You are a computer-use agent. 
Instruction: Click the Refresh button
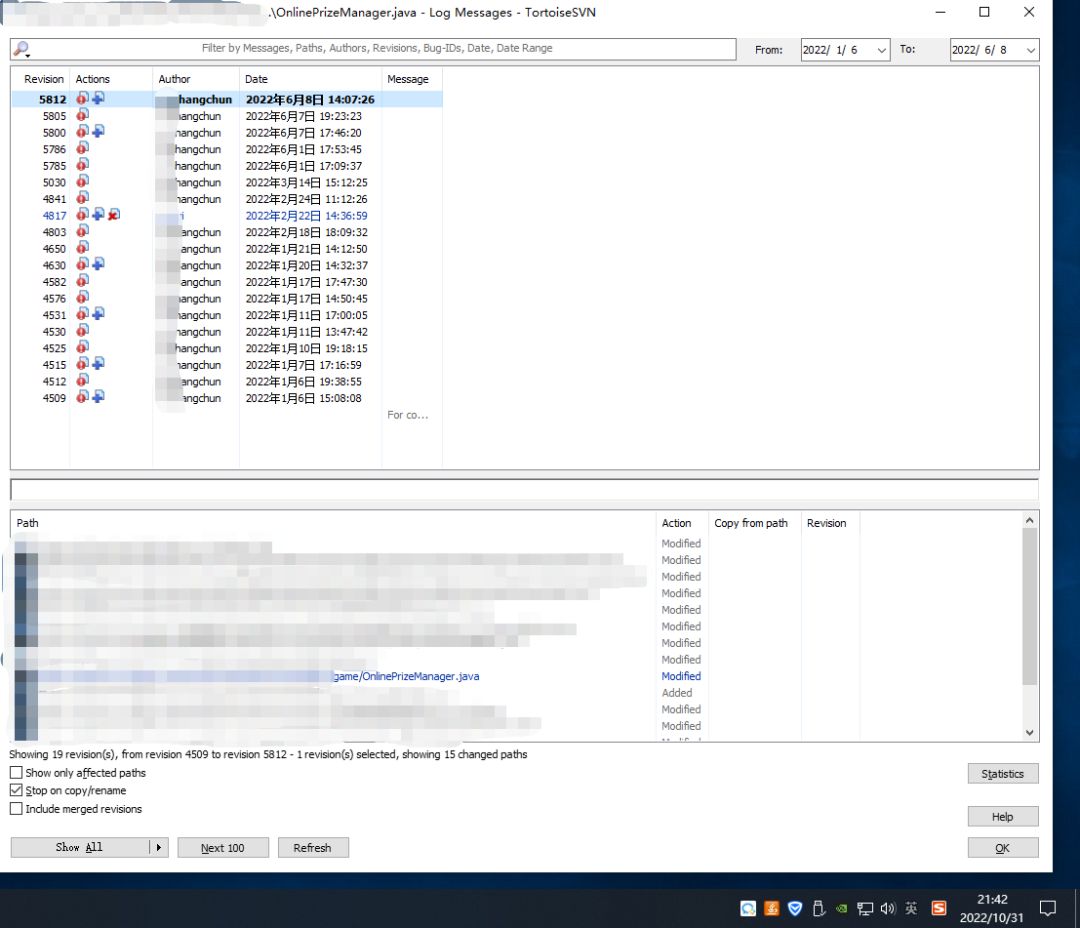pyautogui.click(x=313, y=847)
